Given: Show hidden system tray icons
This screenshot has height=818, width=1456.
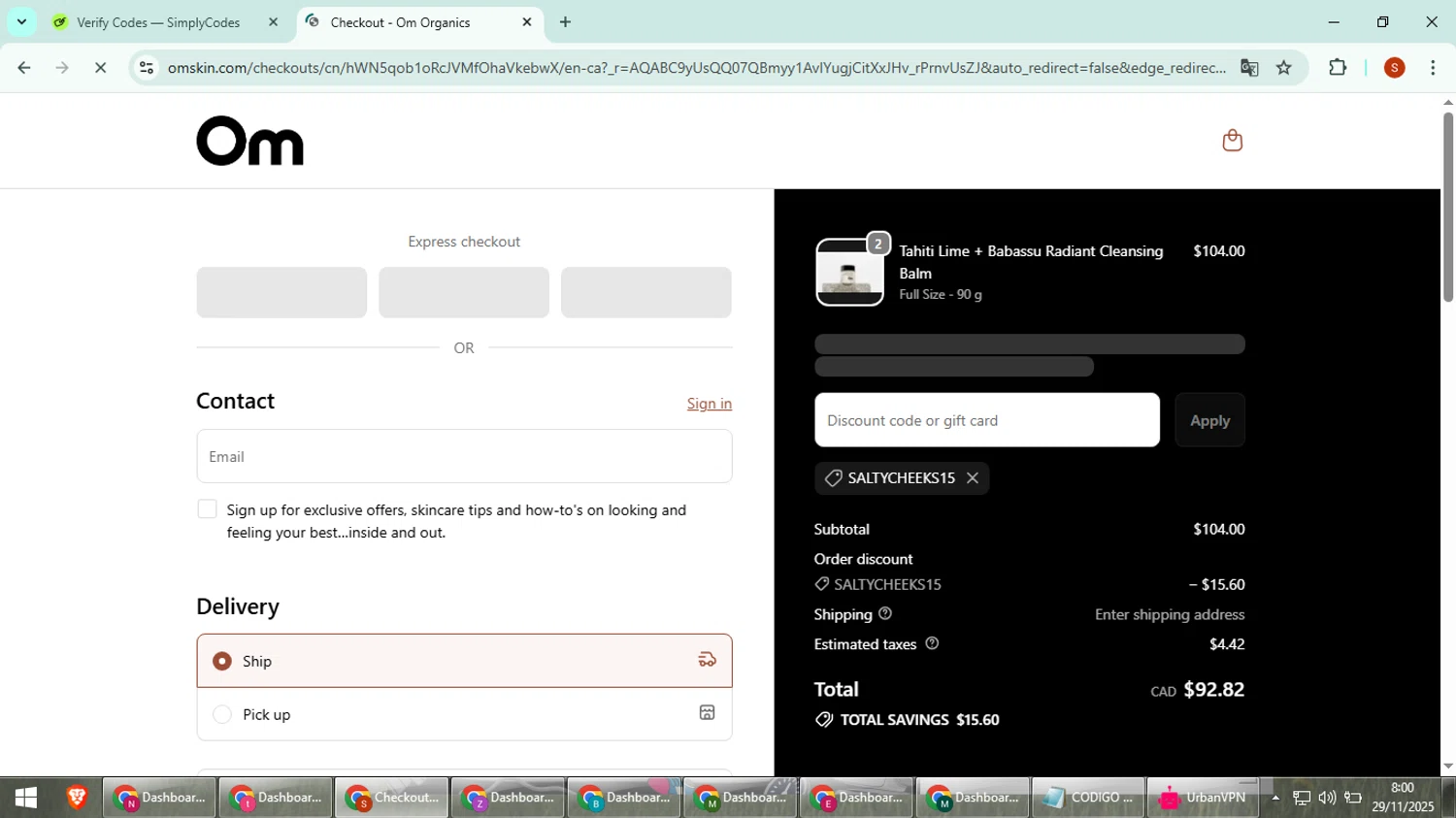Looking at the screenshot, I should [1275, 799].
